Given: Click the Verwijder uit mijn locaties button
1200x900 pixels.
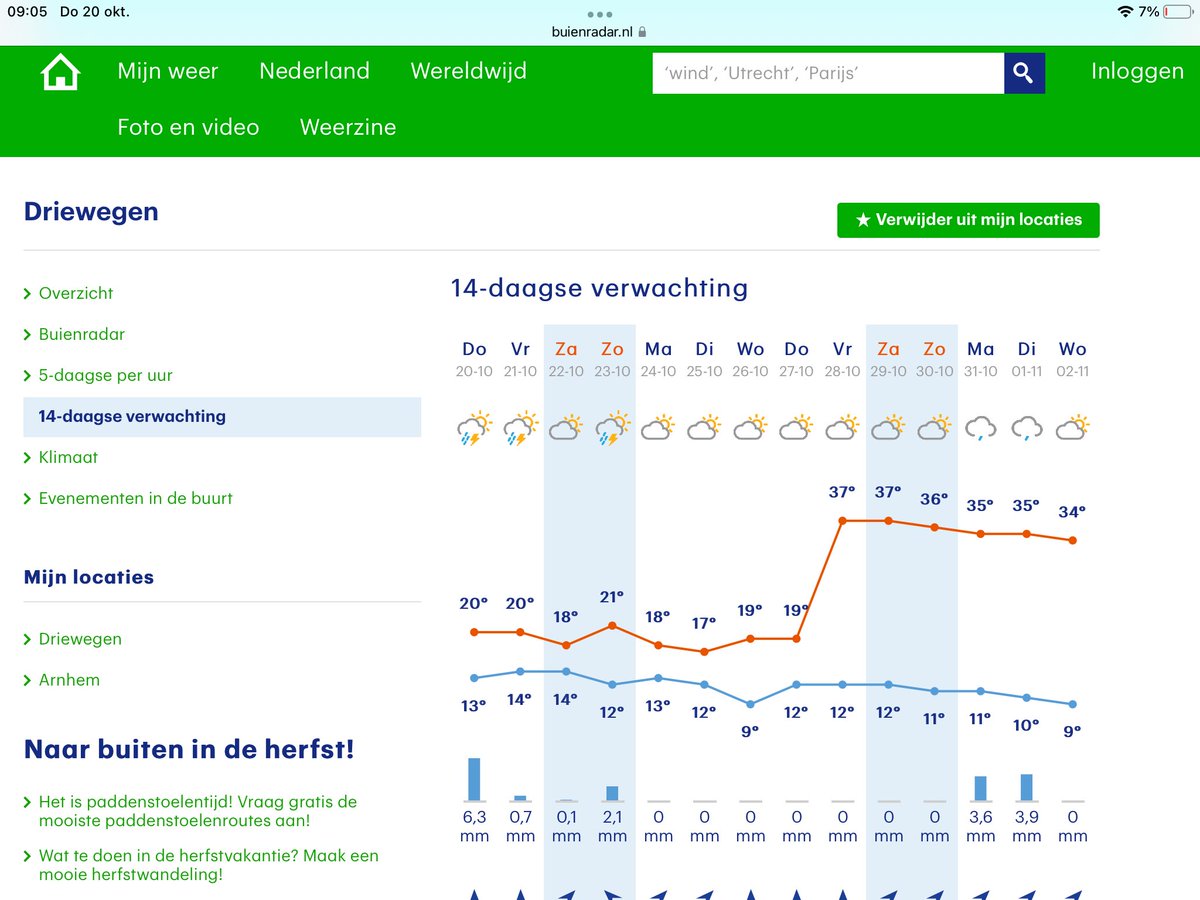Looking at the screenshot, I should (968, 220).
